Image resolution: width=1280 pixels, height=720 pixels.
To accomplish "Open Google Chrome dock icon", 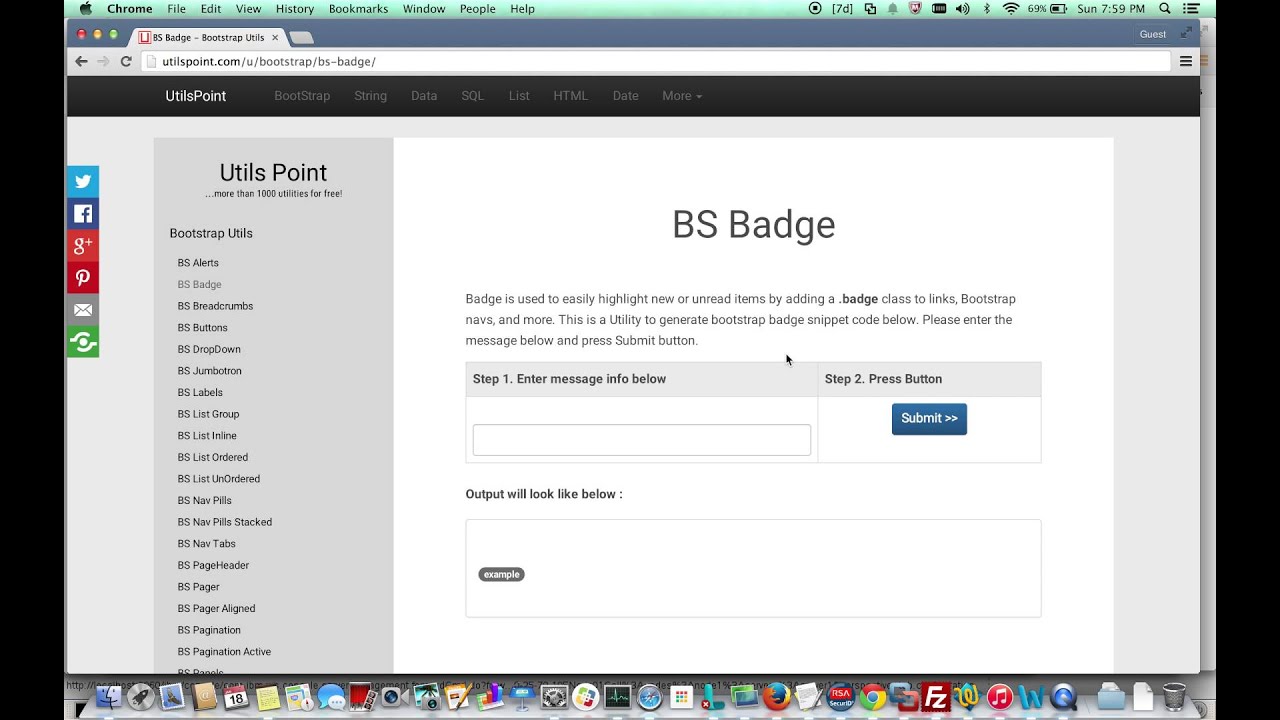I will [x=872, y=697].
